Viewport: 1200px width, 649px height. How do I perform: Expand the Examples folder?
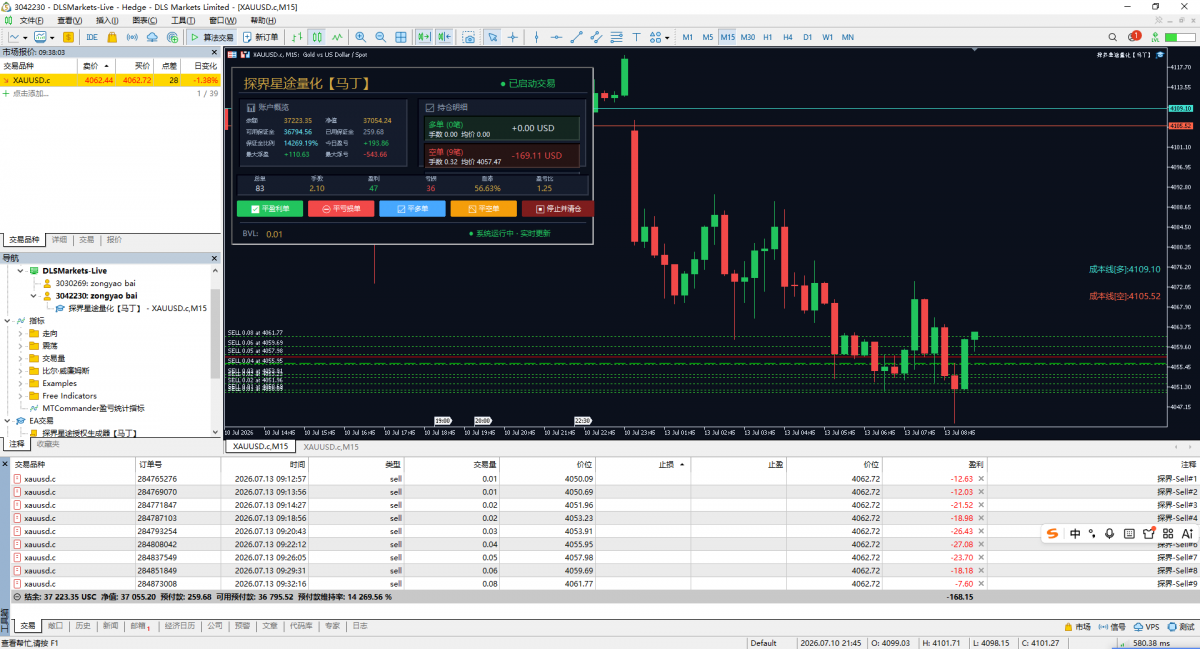[x=20, y=383]
